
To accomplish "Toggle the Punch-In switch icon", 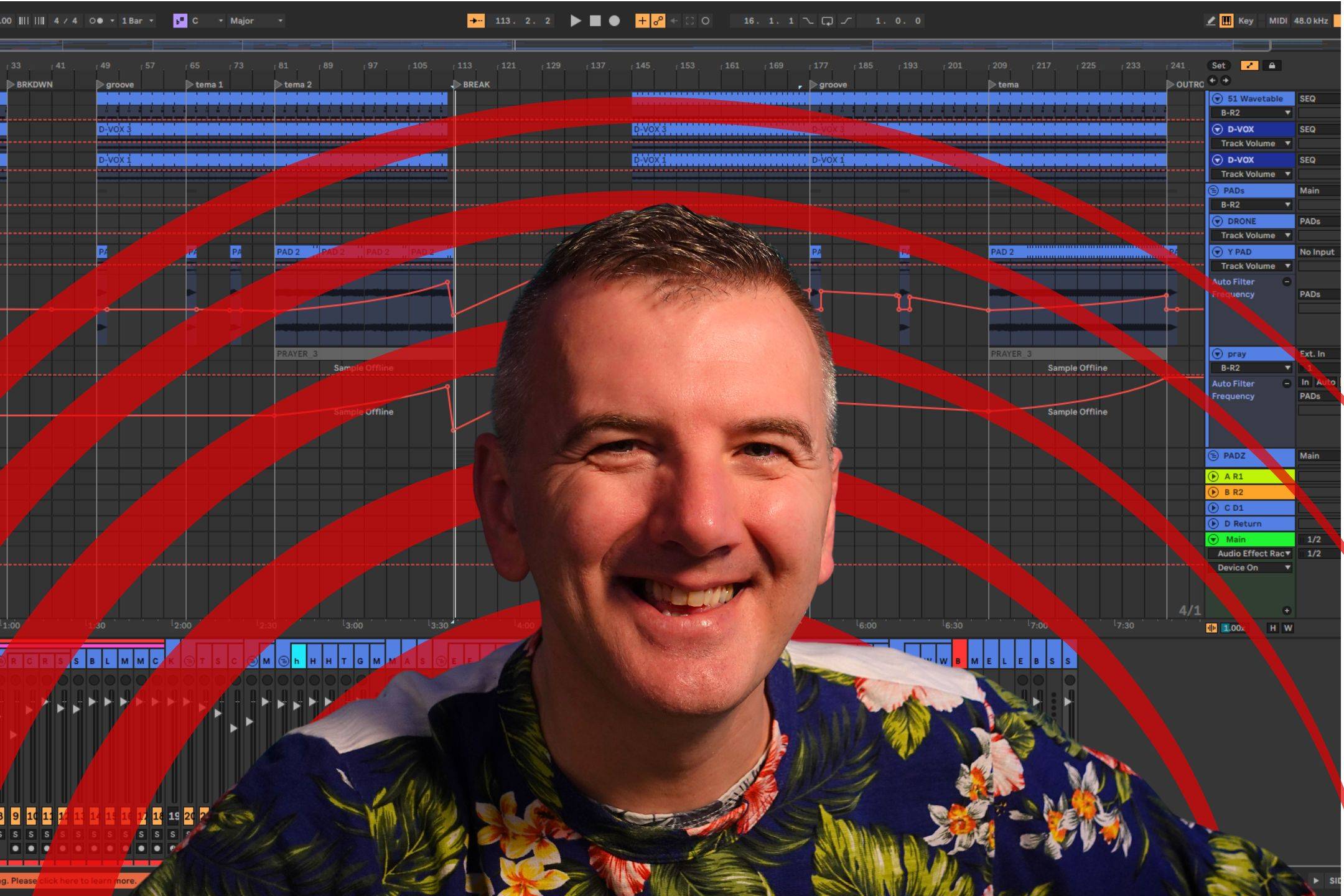I will [x=808, y=21].
